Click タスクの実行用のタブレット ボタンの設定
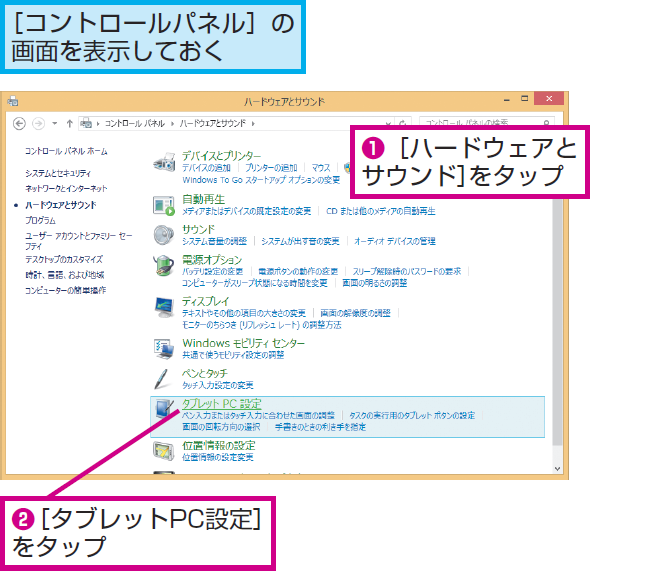 tap(412, 415)
